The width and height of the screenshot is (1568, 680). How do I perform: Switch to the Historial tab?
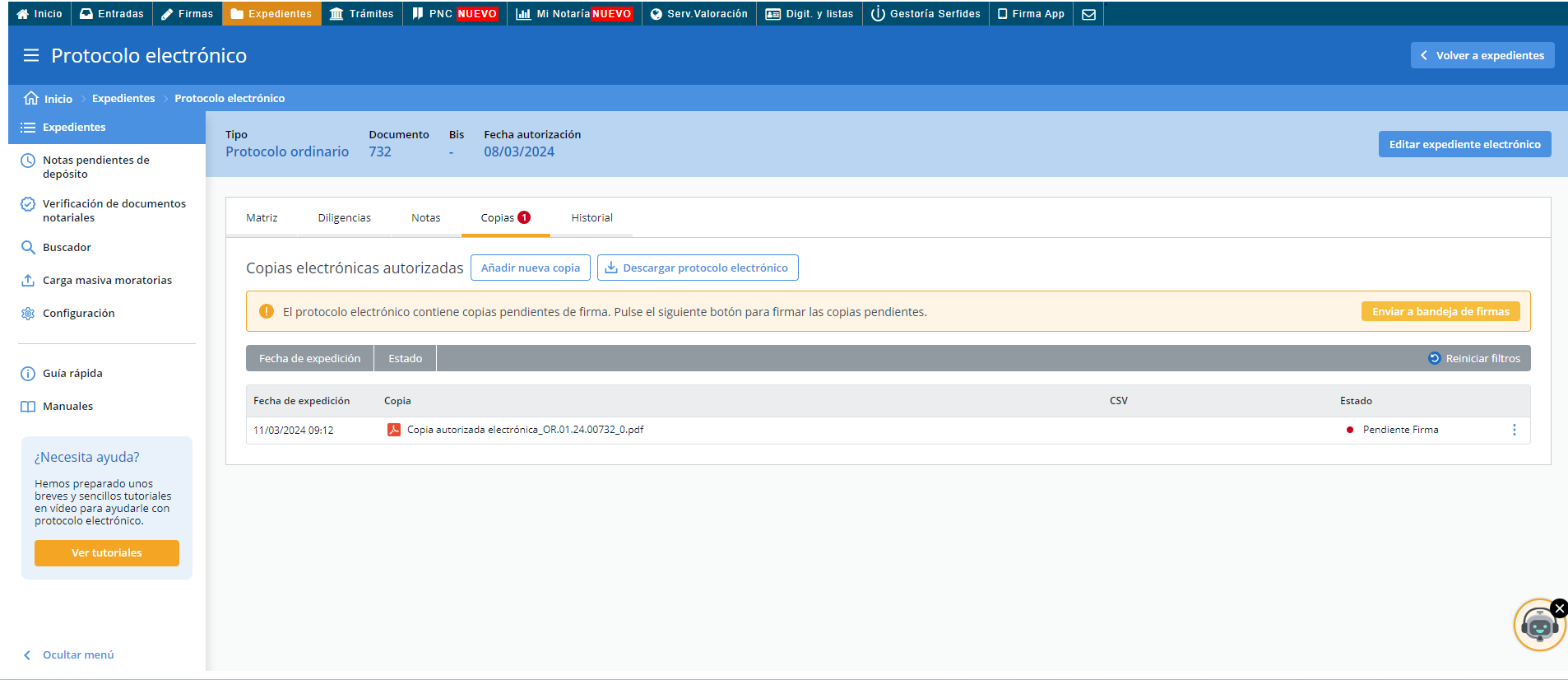(591, 217)
